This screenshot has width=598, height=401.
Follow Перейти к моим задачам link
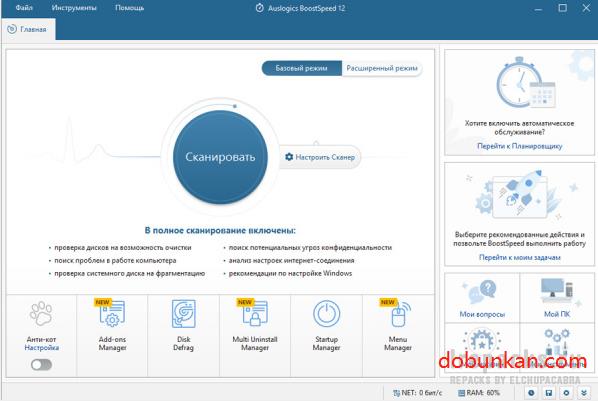click(x=519, y=258)
